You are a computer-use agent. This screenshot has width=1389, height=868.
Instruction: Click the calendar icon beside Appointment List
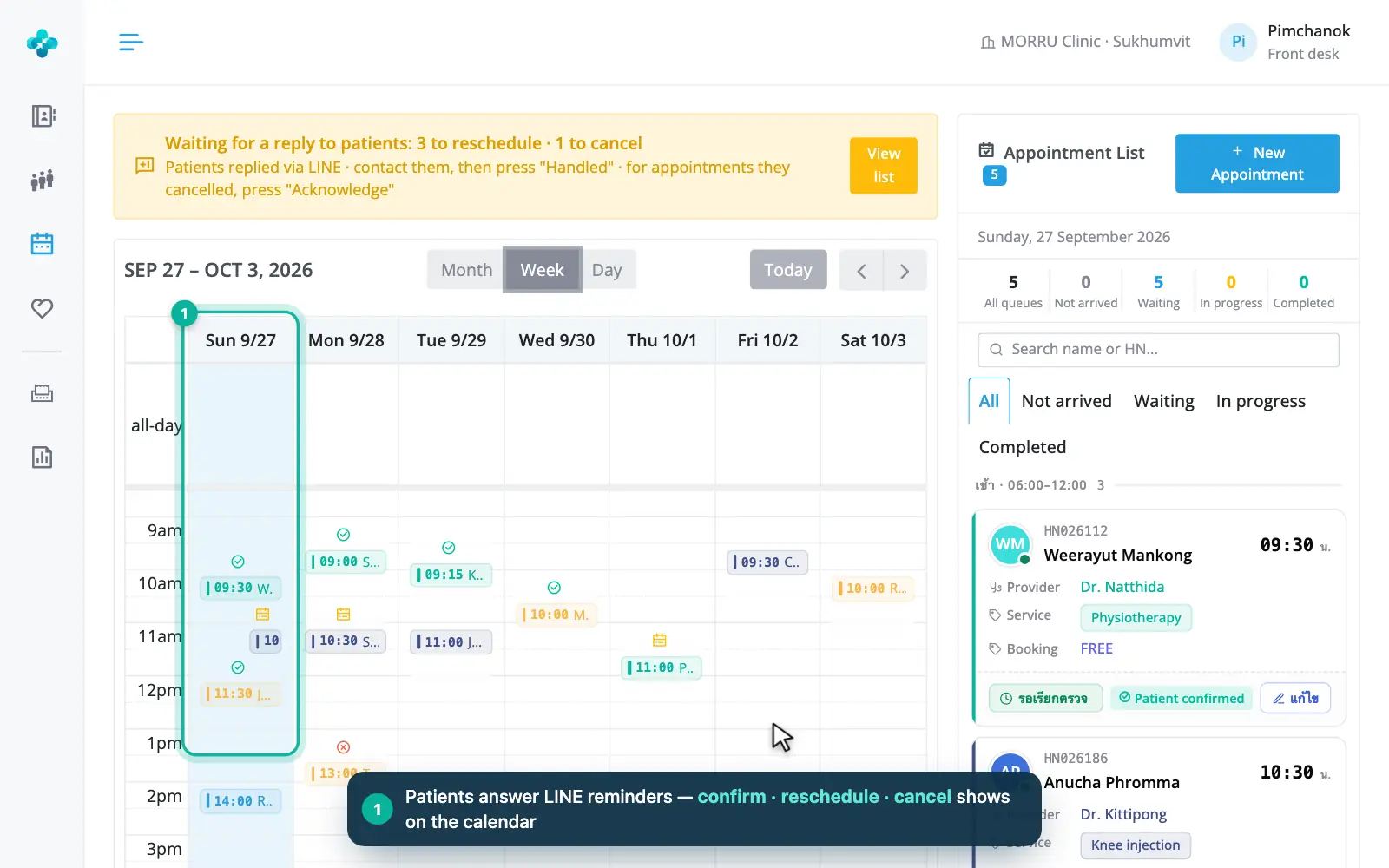point(986,150)
